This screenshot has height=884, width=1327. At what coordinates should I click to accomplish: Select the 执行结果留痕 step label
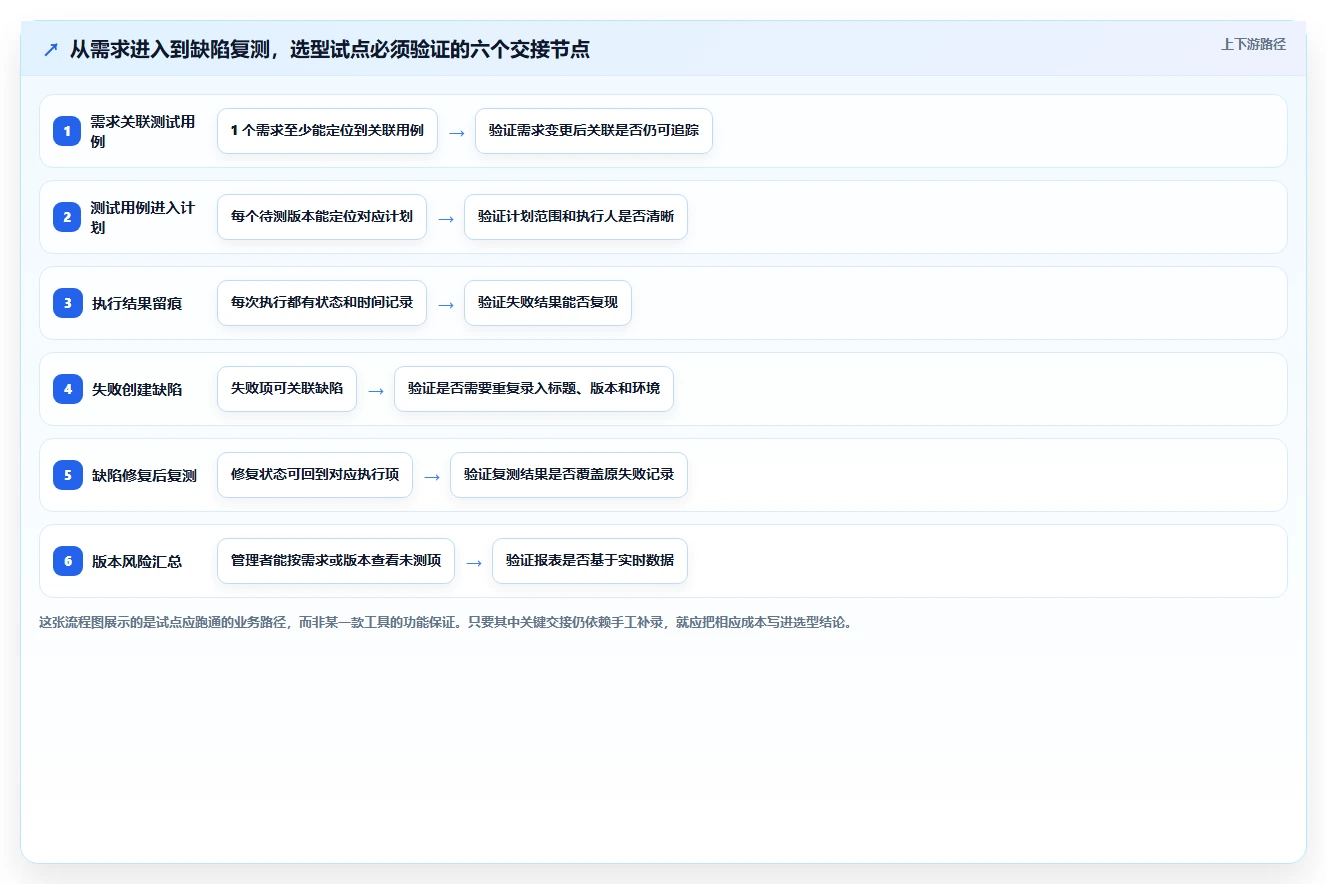(137, 303)
